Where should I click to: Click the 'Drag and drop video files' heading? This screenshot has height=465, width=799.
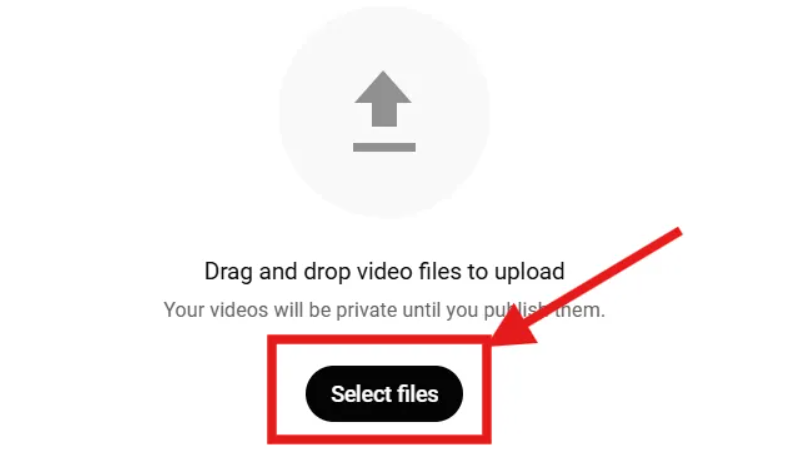tap(384, 271)
